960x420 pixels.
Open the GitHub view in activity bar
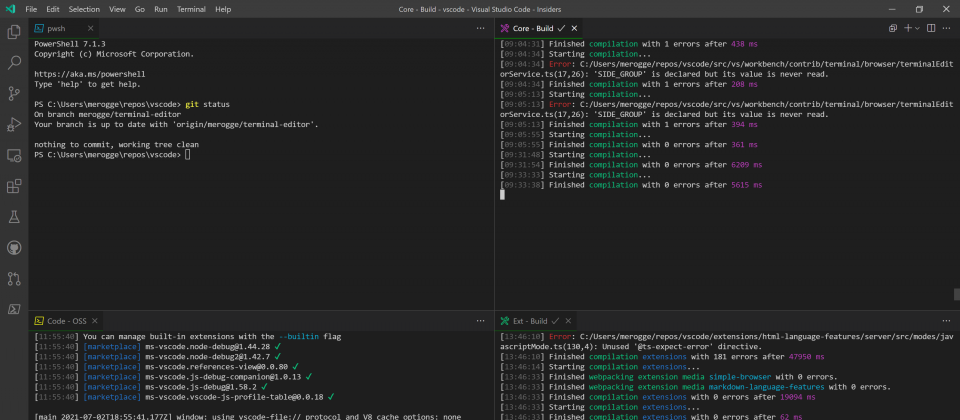tap(13, 247)
